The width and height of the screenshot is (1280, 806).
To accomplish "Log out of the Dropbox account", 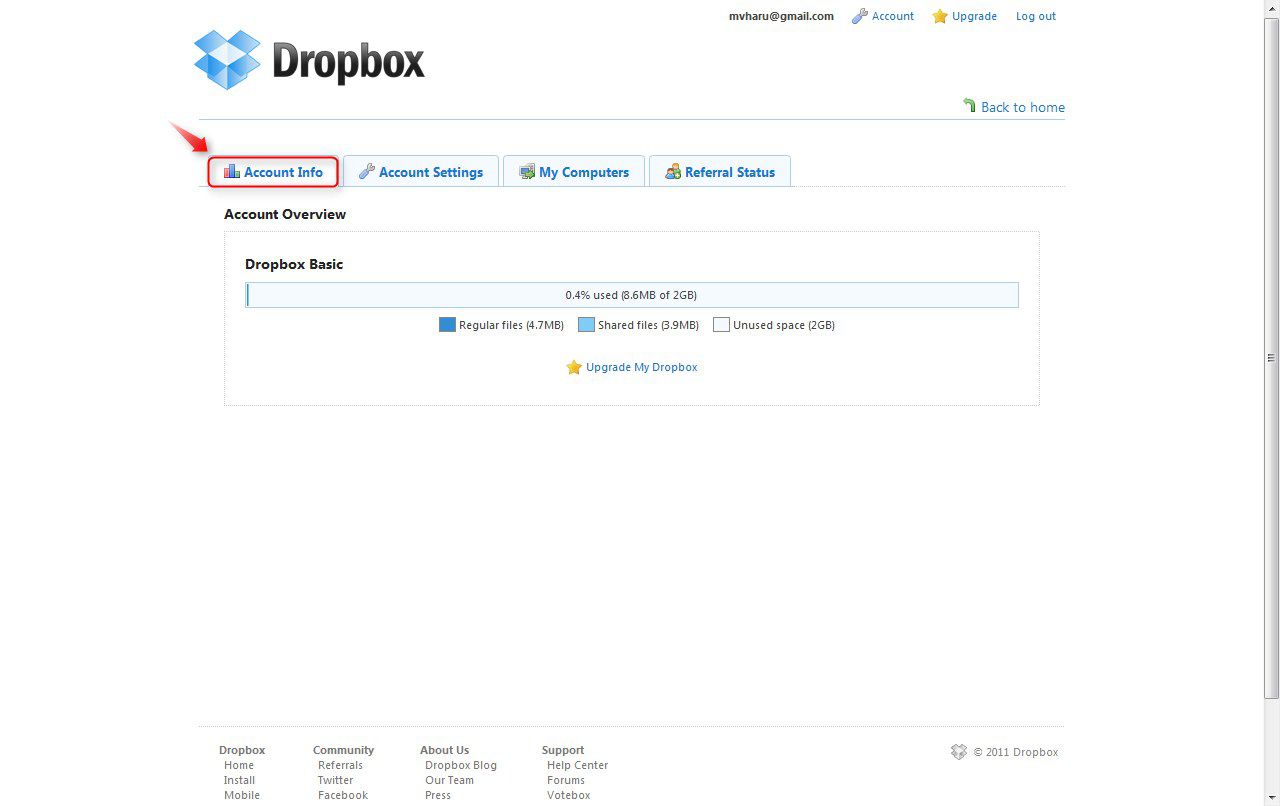I will [x=1036, y=16].
